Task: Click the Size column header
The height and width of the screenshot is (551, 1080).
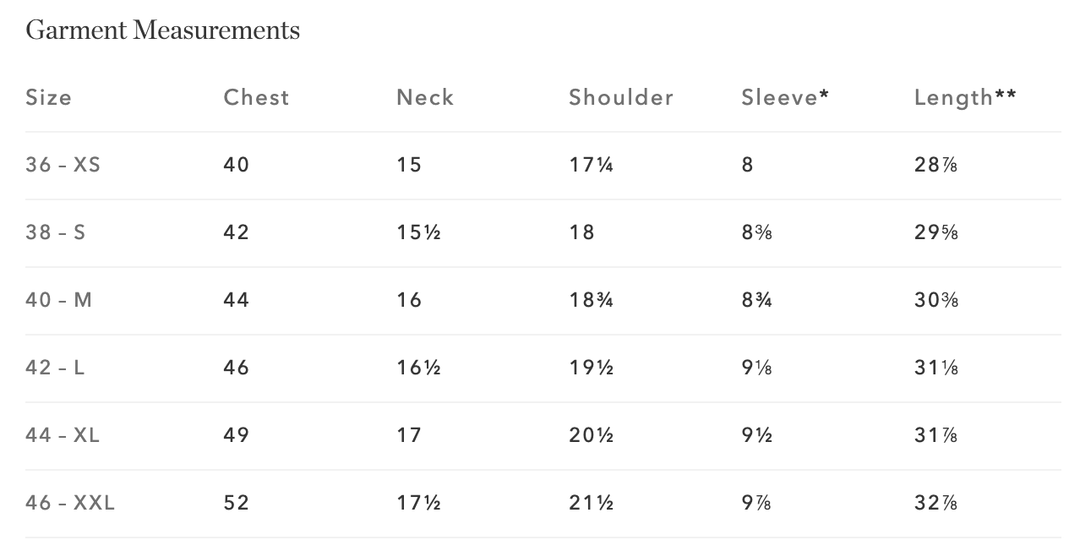Action: (48, 98)
